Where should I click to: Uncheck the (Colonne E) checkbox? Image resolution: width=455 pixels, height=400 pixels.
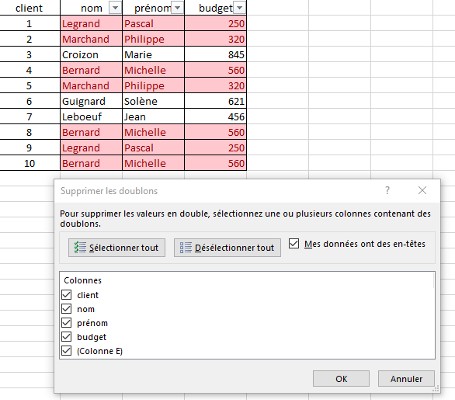click(66, 351)
